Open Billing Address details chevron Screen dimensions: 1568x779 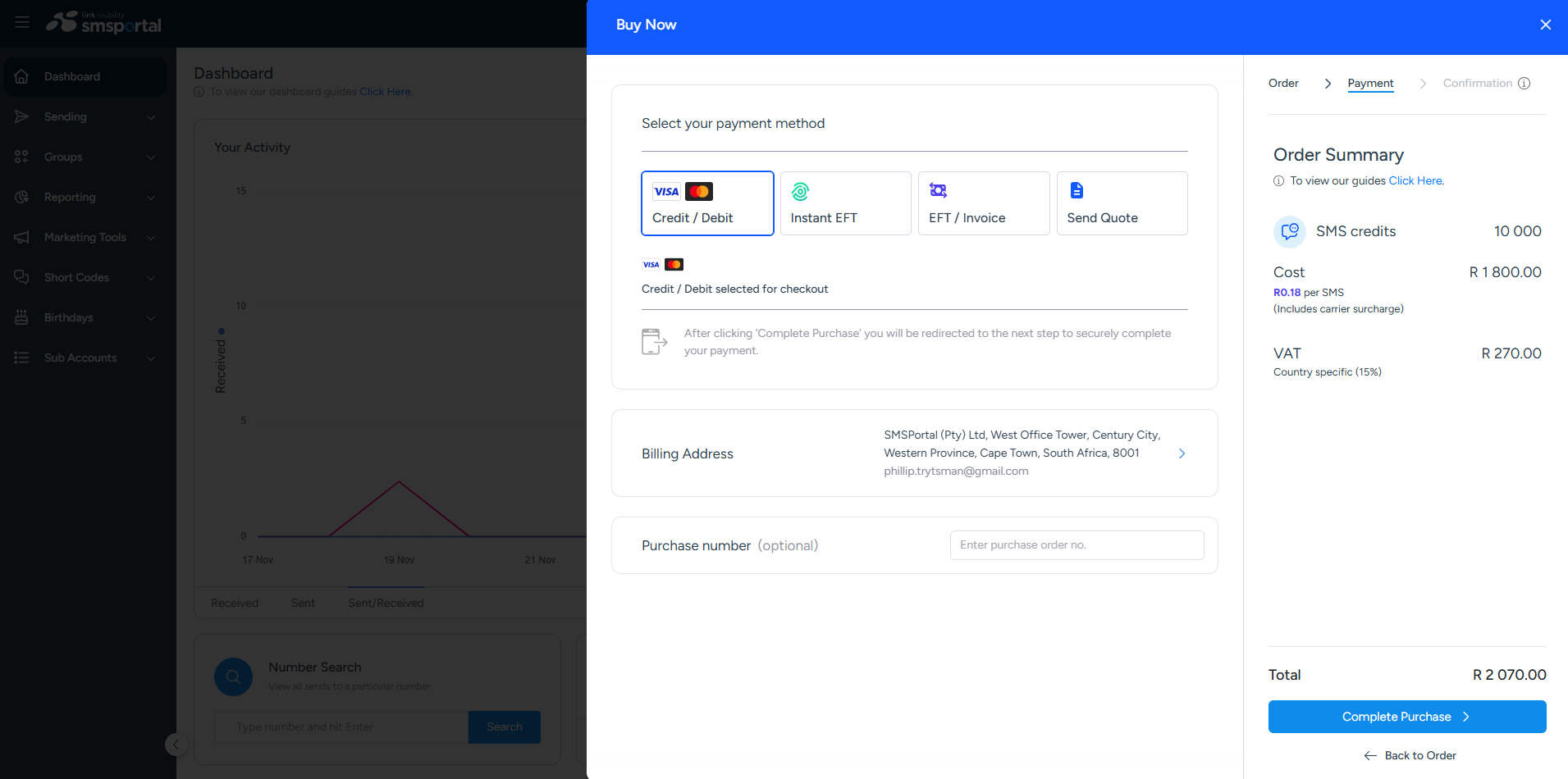tap(1182, 453)
